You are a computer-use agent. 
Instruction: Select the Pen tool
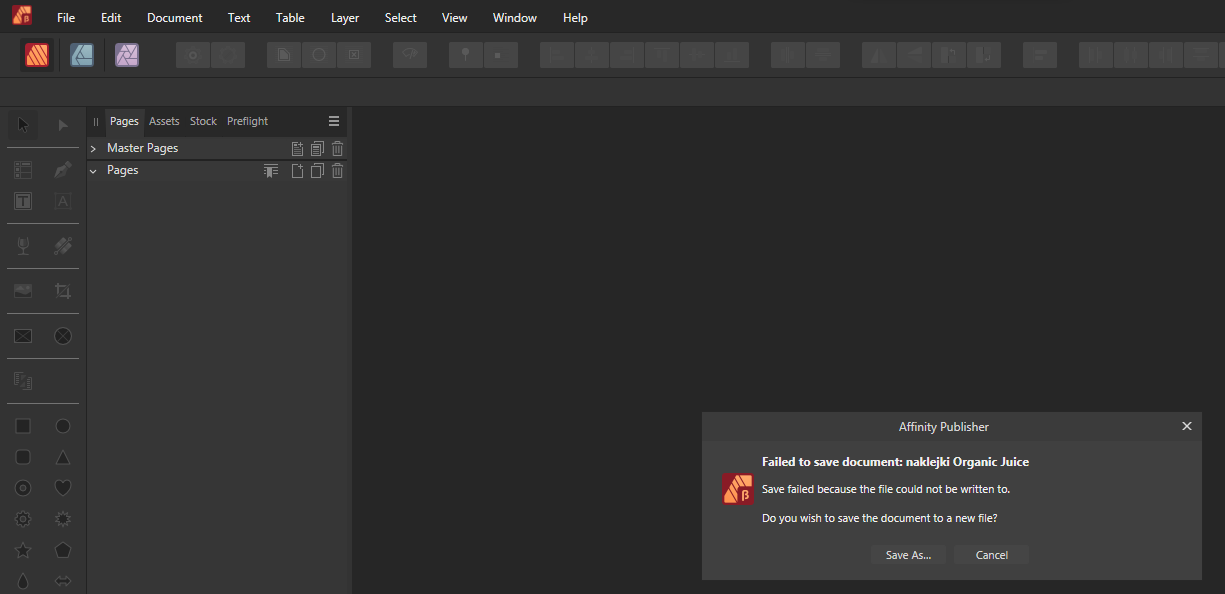pyautogui.click(x=62, y=170)
